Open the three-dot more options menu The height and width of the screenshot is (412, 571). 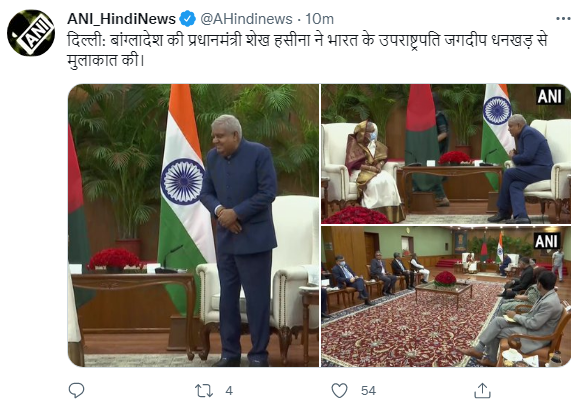pyautogui.click(x=563, y=19)
